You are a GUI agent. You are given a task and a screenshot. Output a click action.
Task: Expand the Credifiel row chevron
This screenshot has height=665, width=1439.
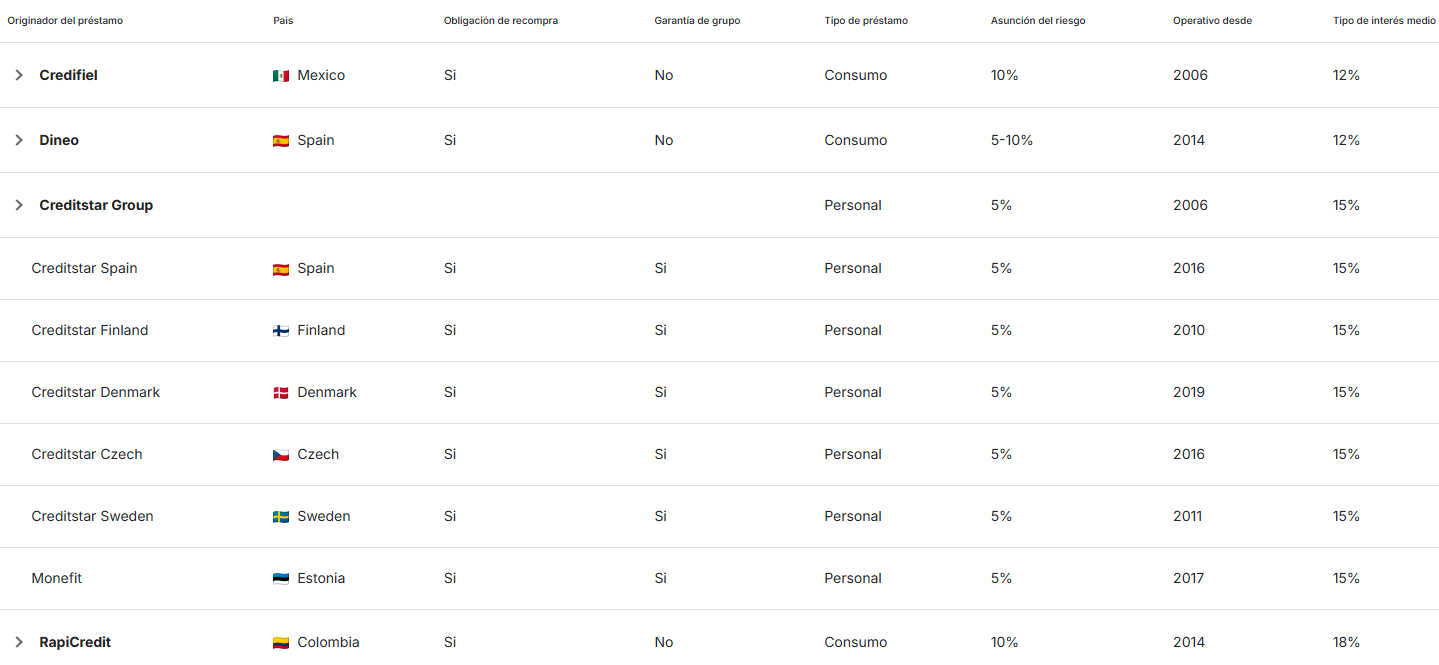(x=18, y=75)
